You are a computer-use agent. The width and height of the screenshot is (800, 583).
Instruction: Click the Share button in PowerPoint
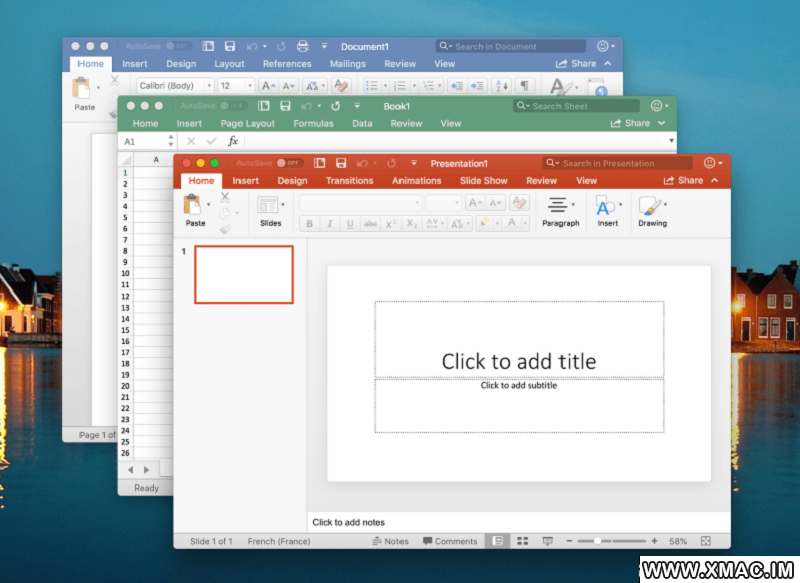(x=684, y=181)
